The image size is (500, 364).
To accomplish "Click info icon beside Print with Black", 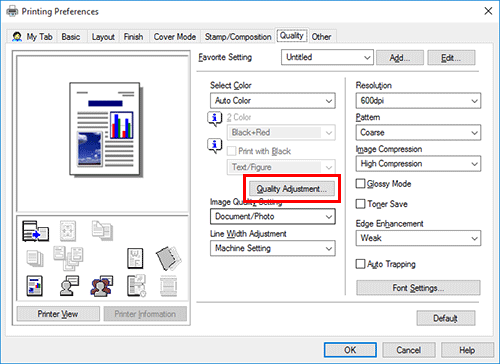I will (215, 146).
